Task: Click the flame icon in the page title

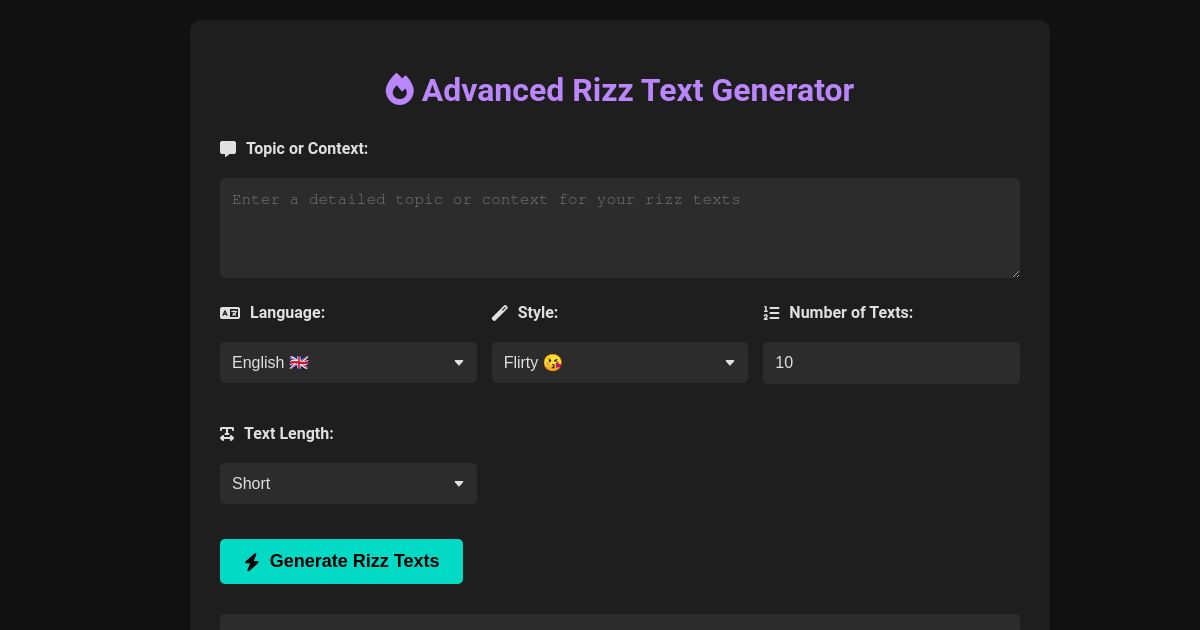Action: tap(399, 90)
